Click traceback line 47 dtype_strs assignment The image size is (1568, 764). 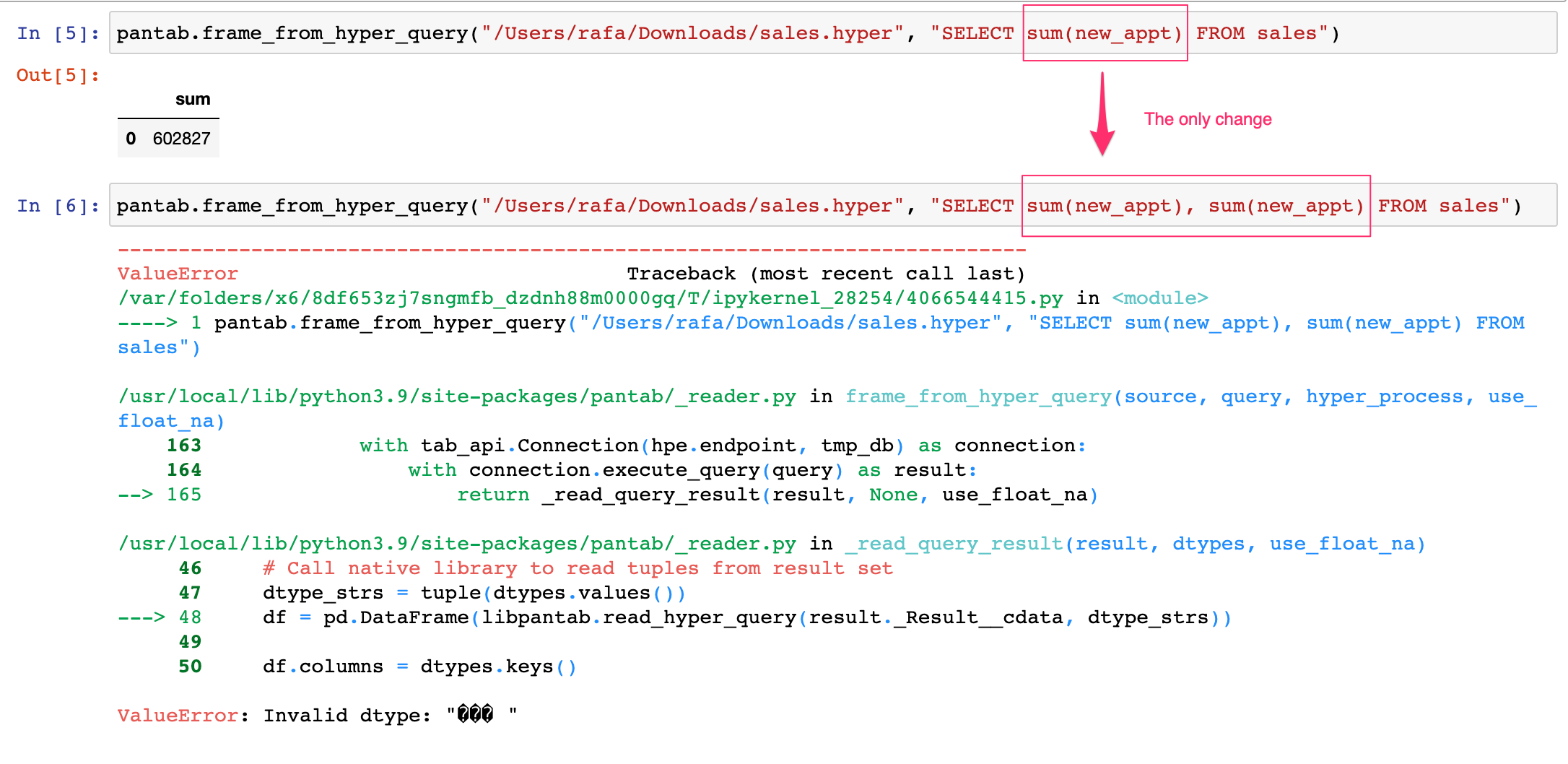pos(474,593)
